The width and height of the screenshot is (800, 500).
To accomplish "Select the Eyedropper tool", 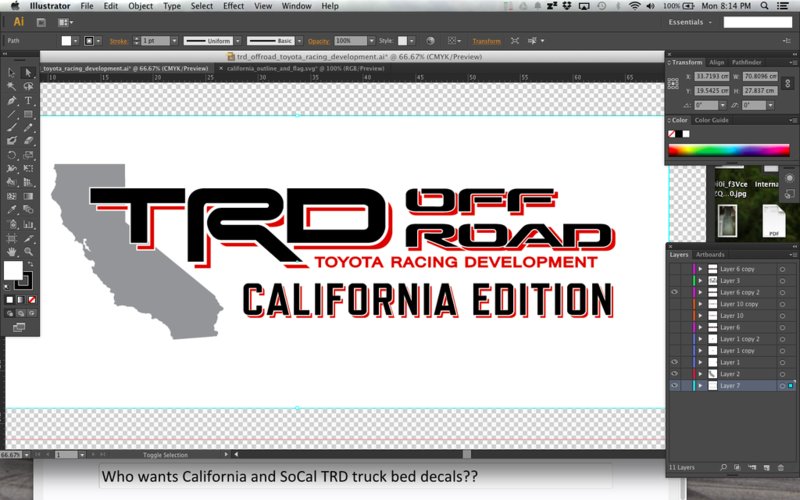I will pos(12,210).
